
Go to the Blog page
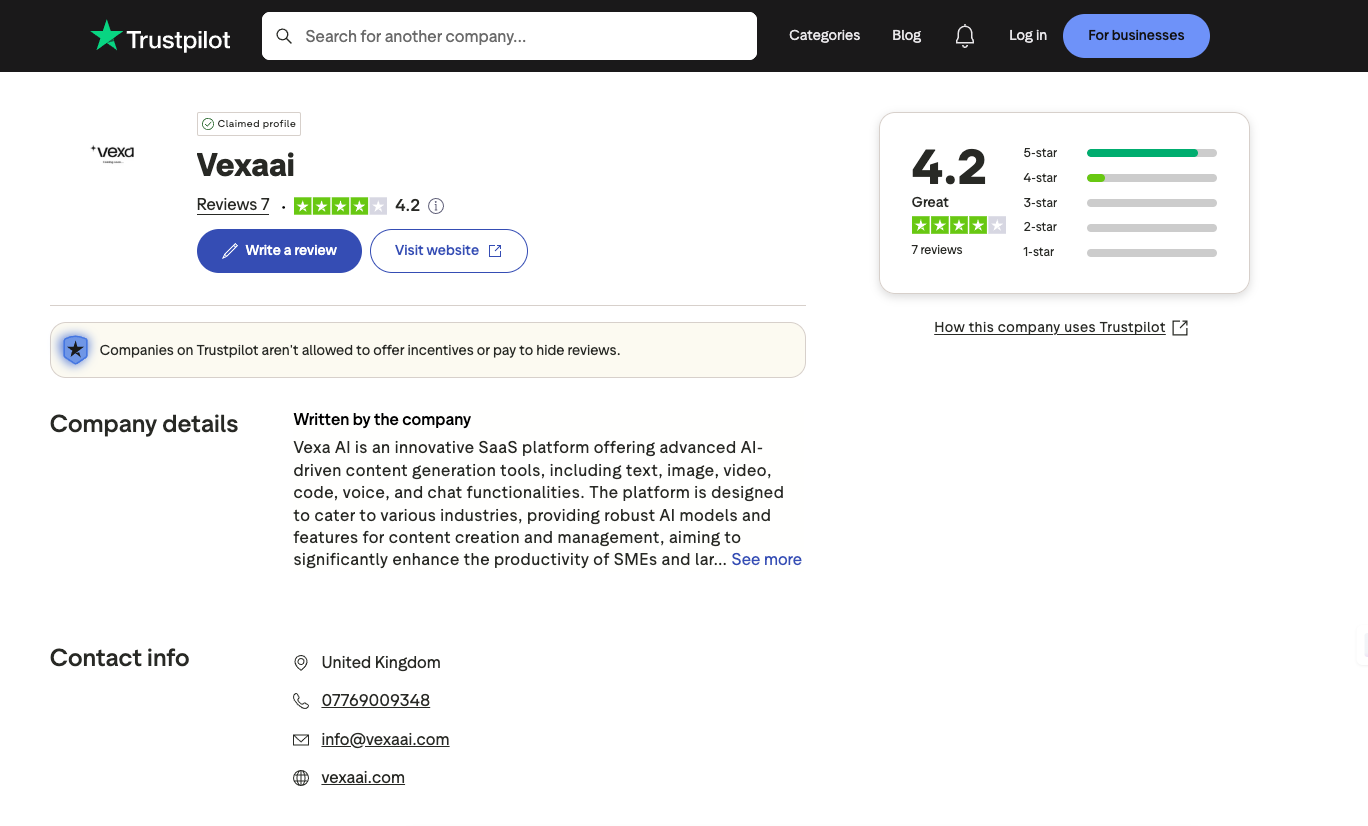coord(906,36)
